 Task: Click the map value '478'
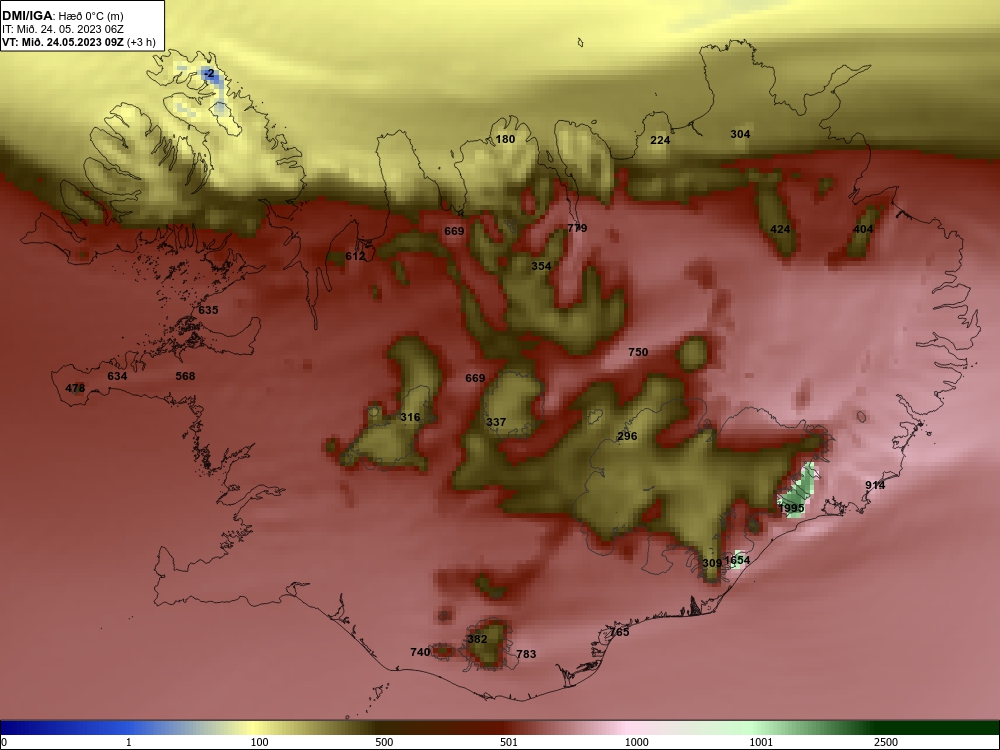(75, 388)
